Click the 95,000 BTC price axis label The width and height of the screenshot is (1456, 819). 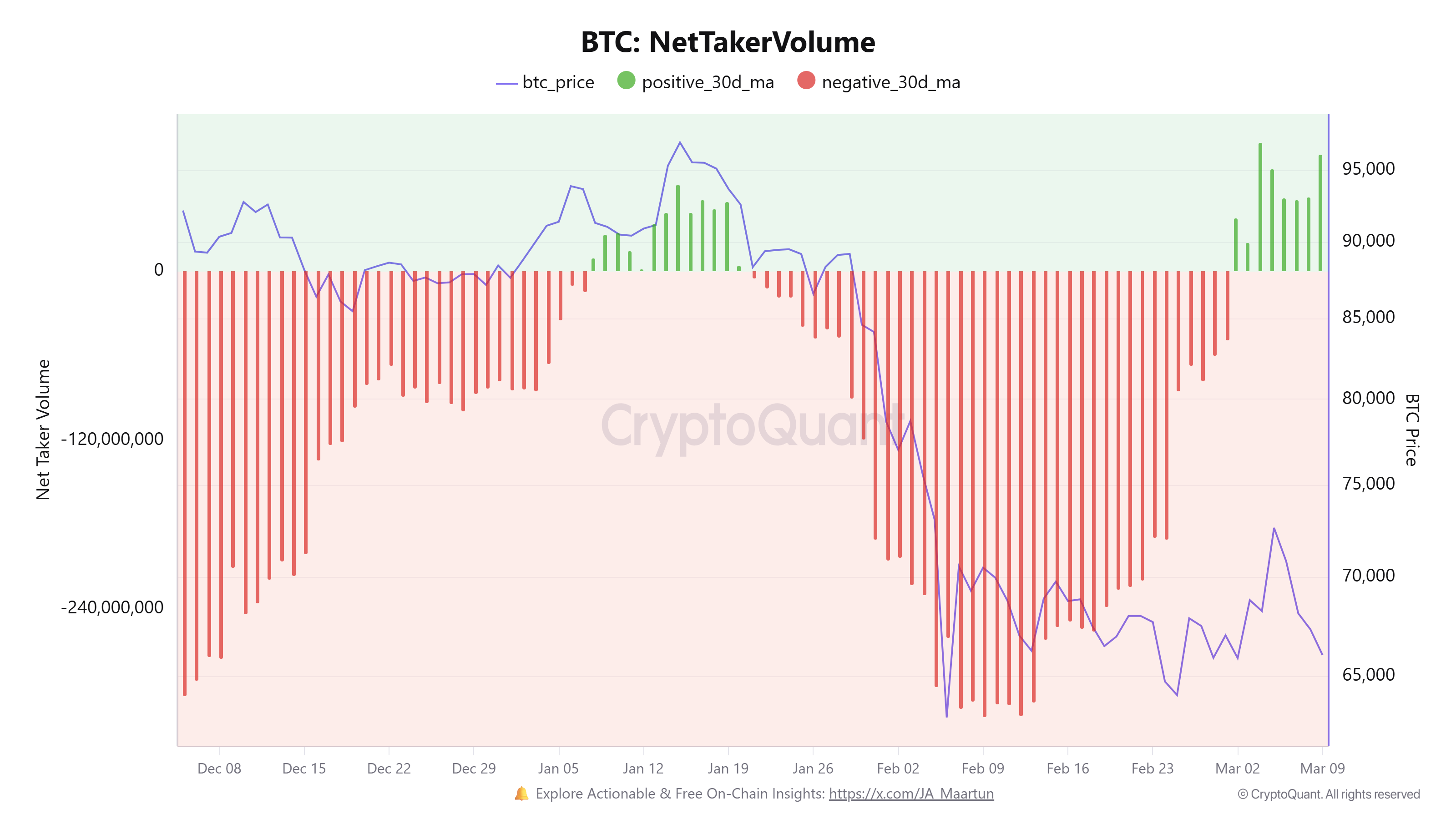pyautogui.click(x=1368, y=168)
